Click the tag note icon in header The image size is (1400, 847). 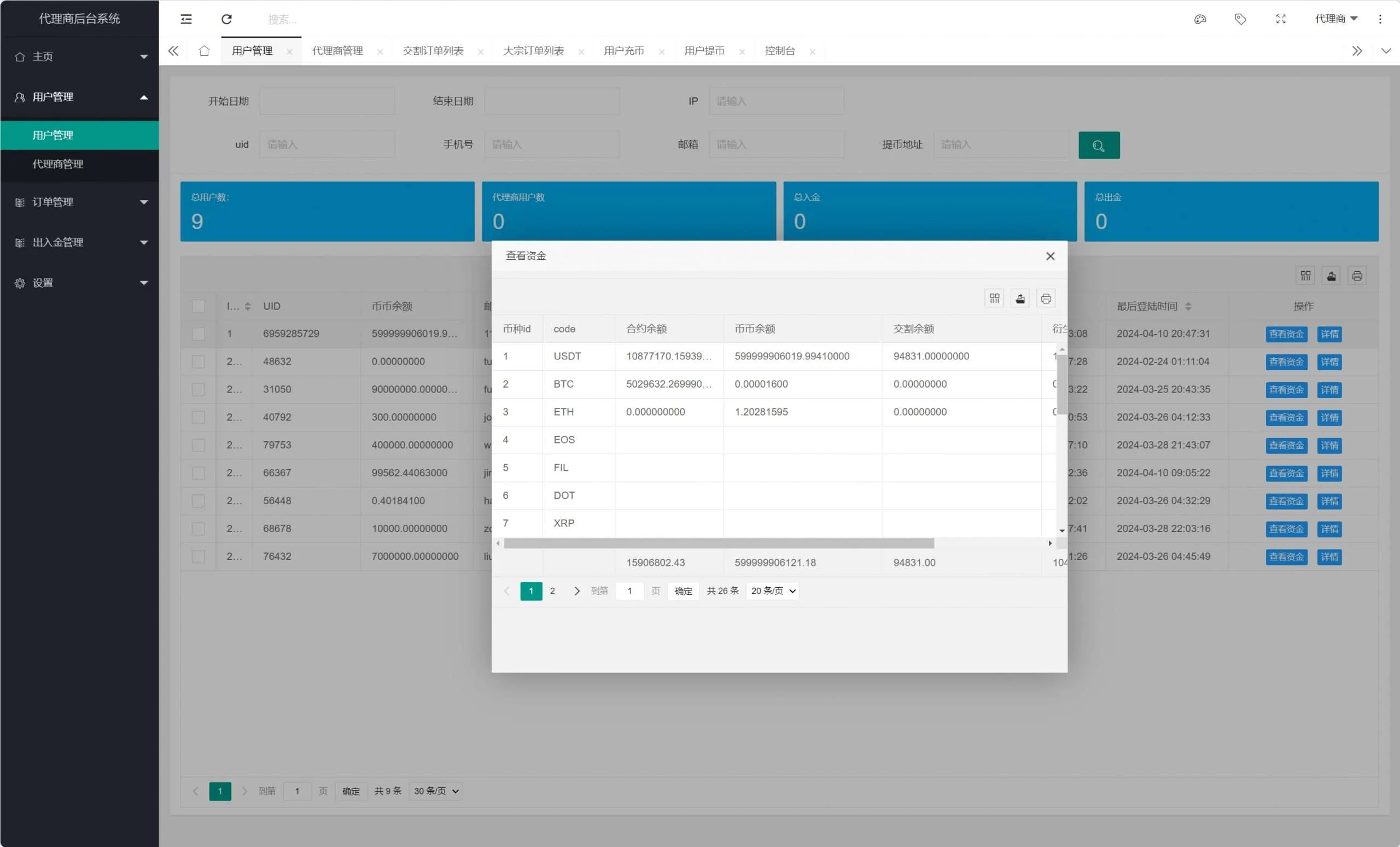point(1240,19)
